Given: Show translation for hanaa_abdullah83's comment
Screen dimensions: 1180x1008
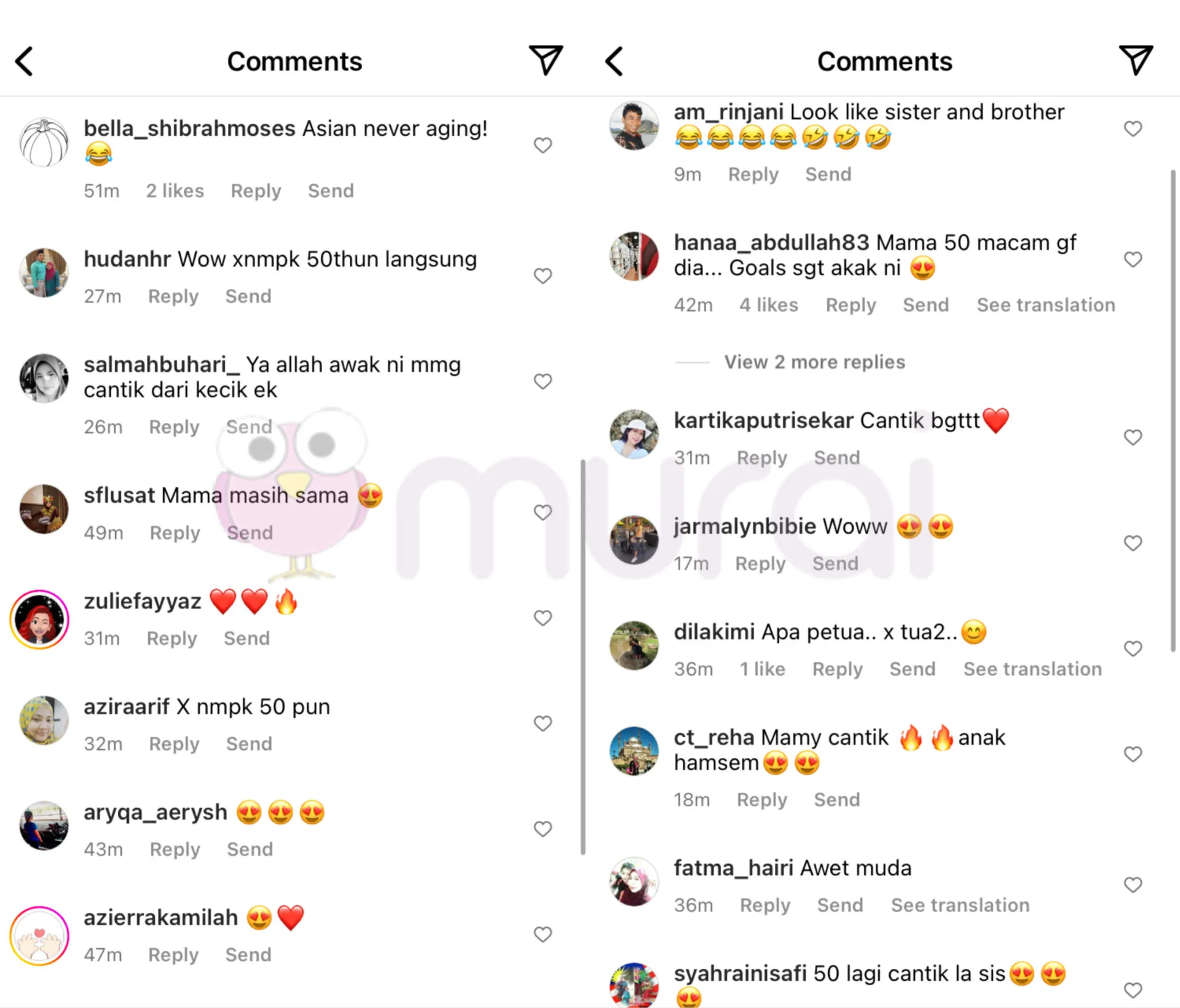Looking at the screenshot, I should 1046,305.
